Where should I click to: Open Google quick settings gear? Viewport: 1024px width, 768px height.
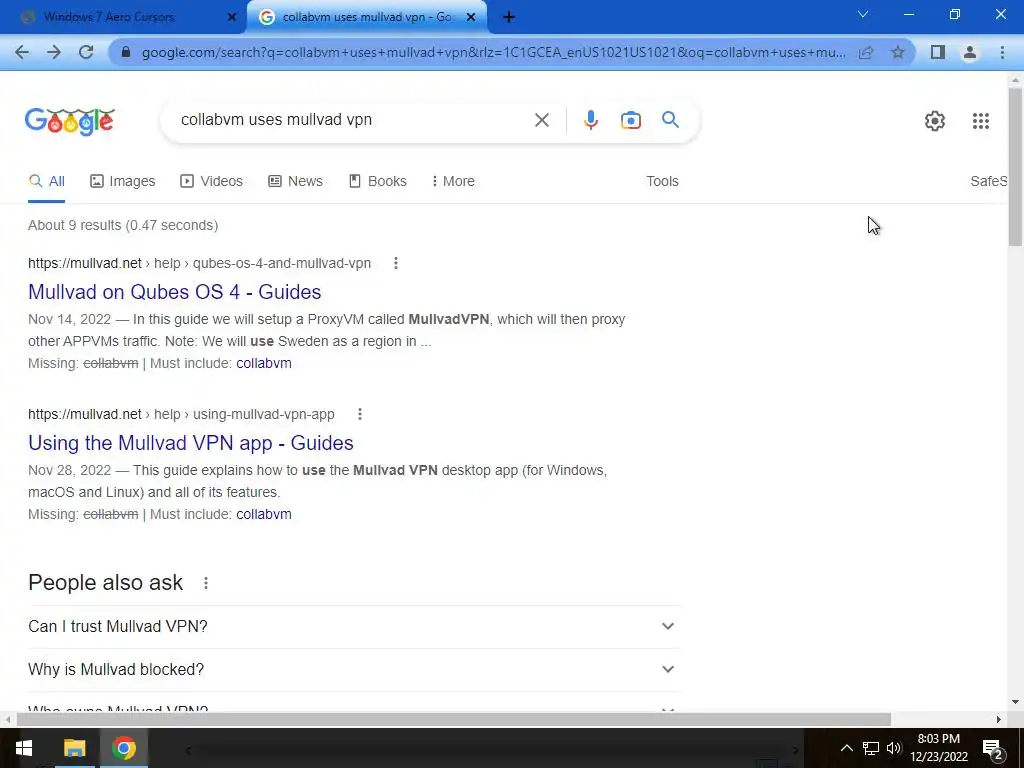935,121
